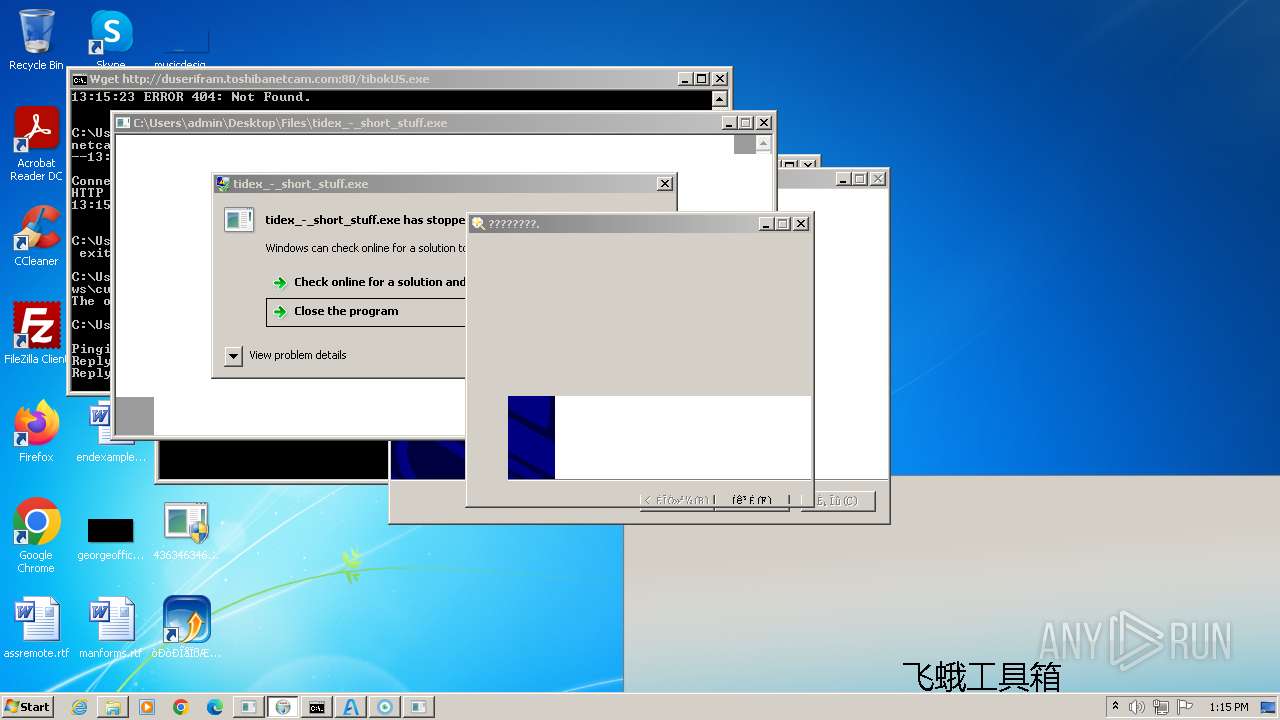The width and height of the screenshot is (1280, 720).
Task: Maximize the tidex_-_short_stuff.exe console window
Action: (x=745, y=123)
